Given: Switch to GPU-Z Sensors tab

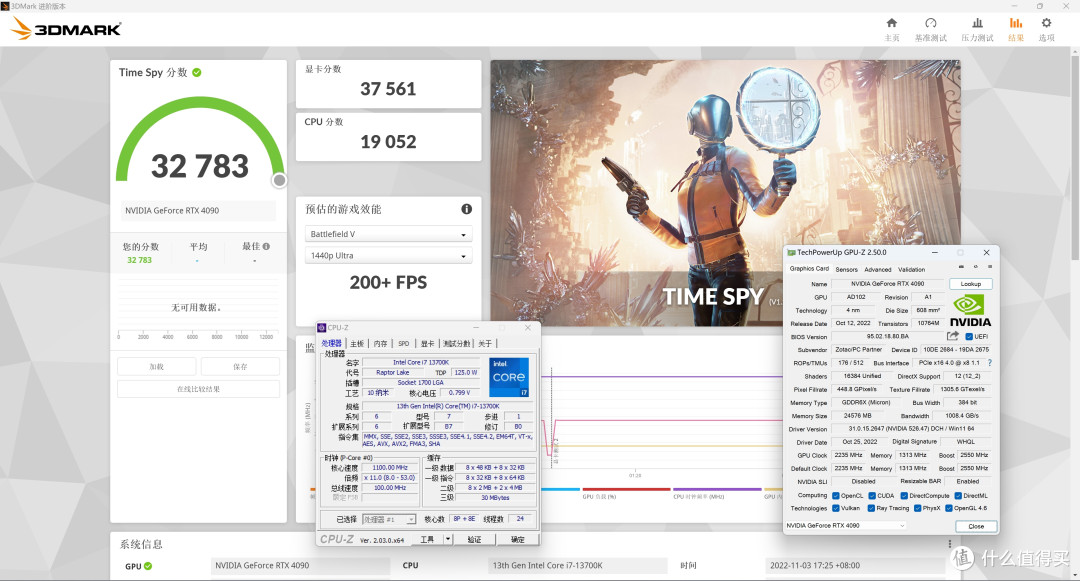Looking at the screenshot, I should click(x=847, y=270).
